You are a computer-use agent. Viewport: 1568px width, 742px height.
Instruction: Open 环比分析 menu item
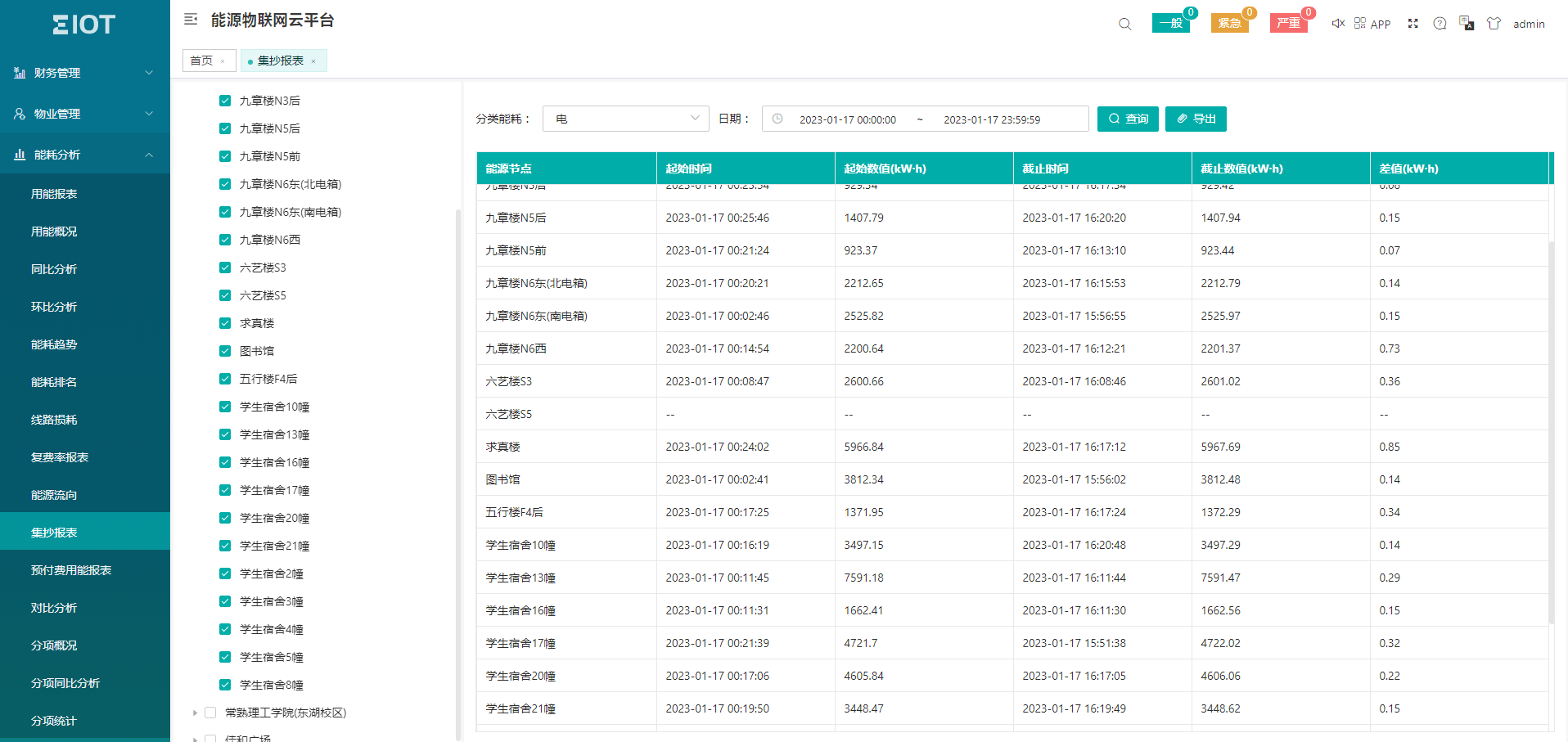(x=85, y=307)
